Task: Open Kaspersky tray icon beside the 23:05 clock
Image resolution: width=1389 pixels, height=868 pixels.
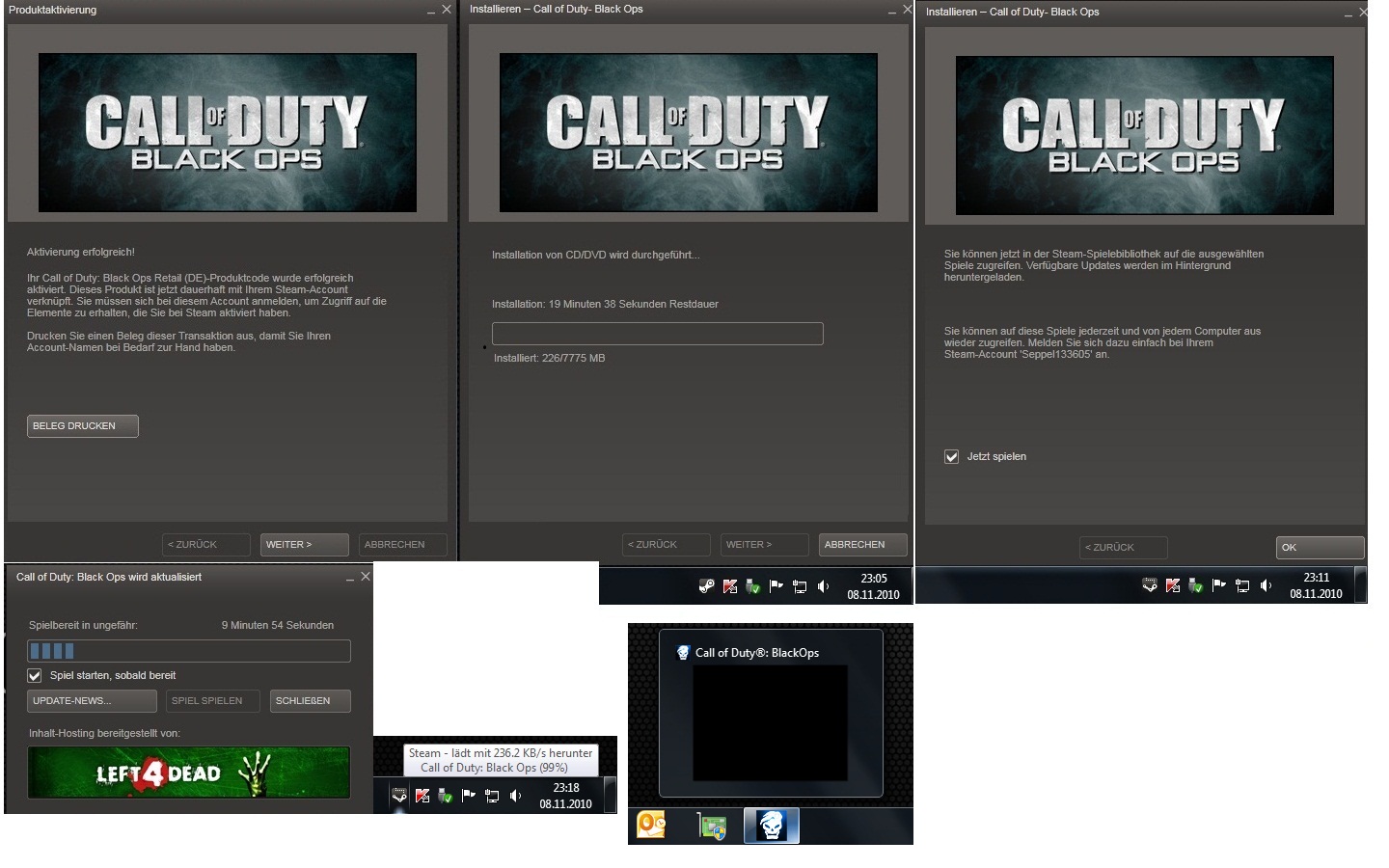Action: click(730, 585)
